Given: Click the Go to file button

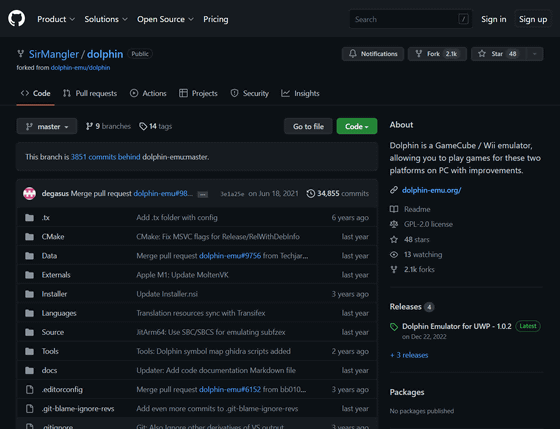Looking at the screenshot, I should pos(308,126).
